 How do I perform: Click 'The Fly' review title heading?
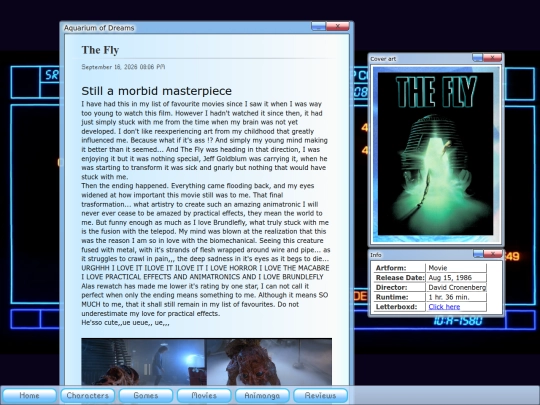point(100,50)
